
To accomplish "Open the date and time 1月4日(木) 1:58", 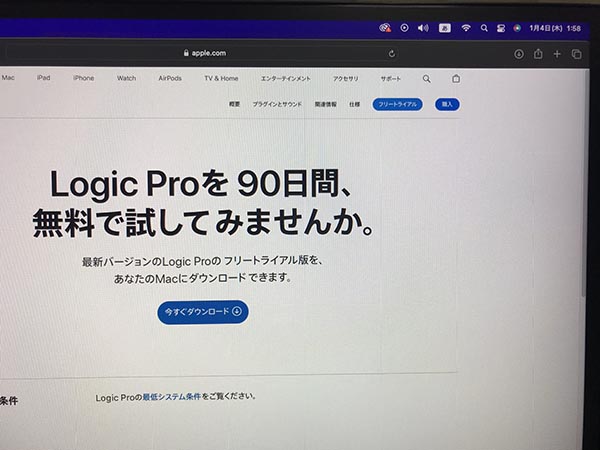I will [x=555, y=28].
